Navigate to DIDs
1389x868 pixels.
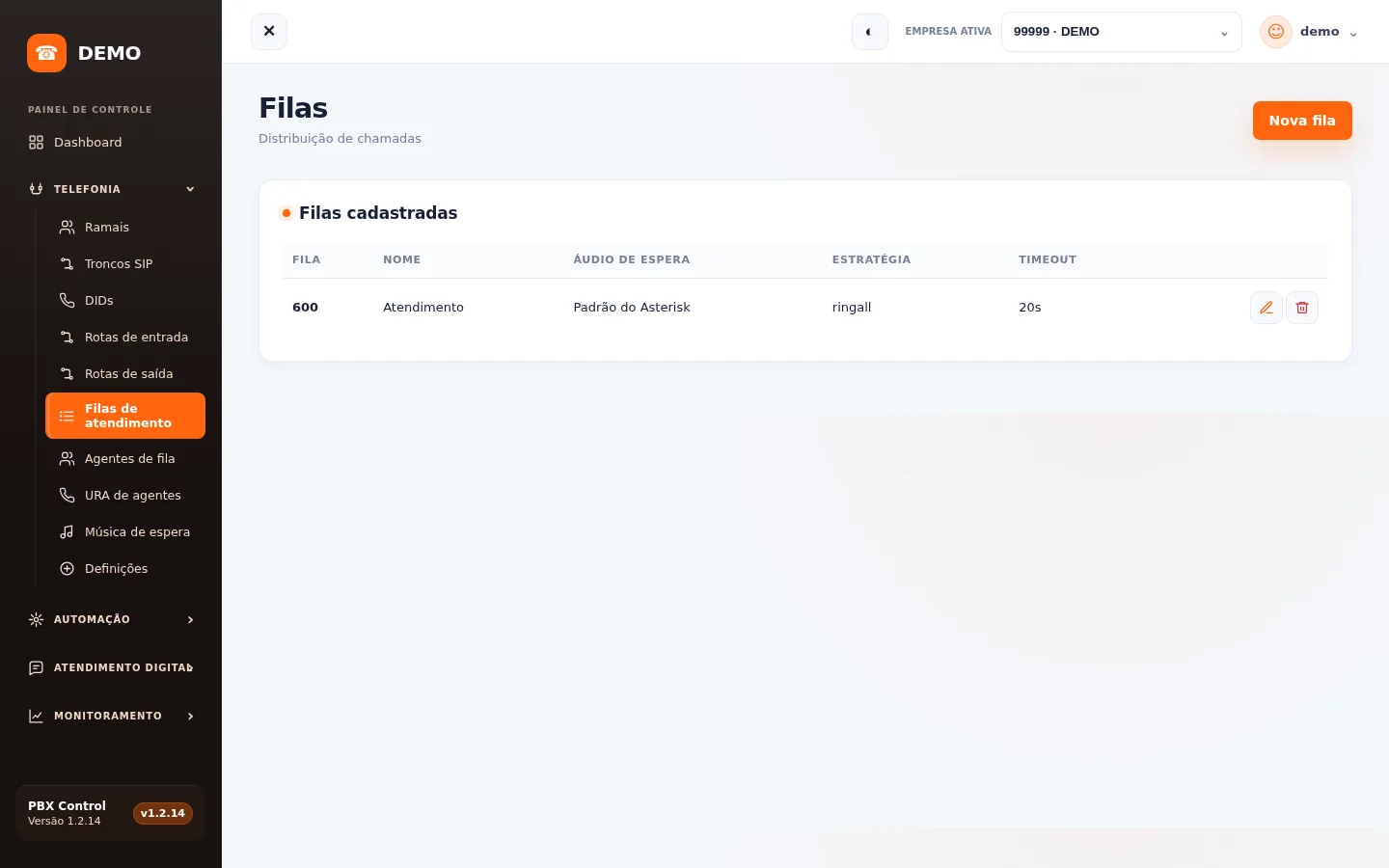point(125,301)
